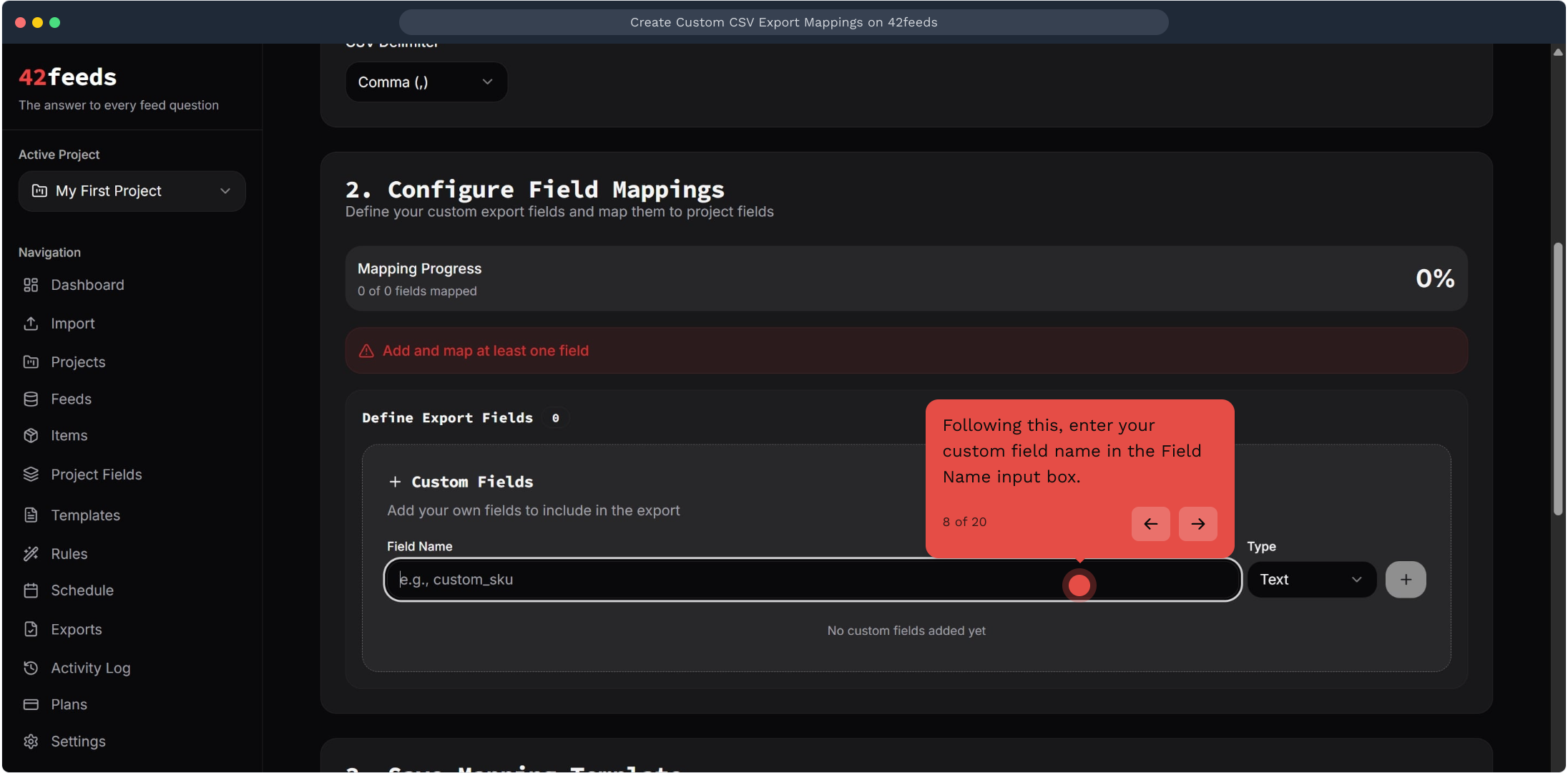Click the Activity Log history icon
1568x773 pixels.
[31, 668]
